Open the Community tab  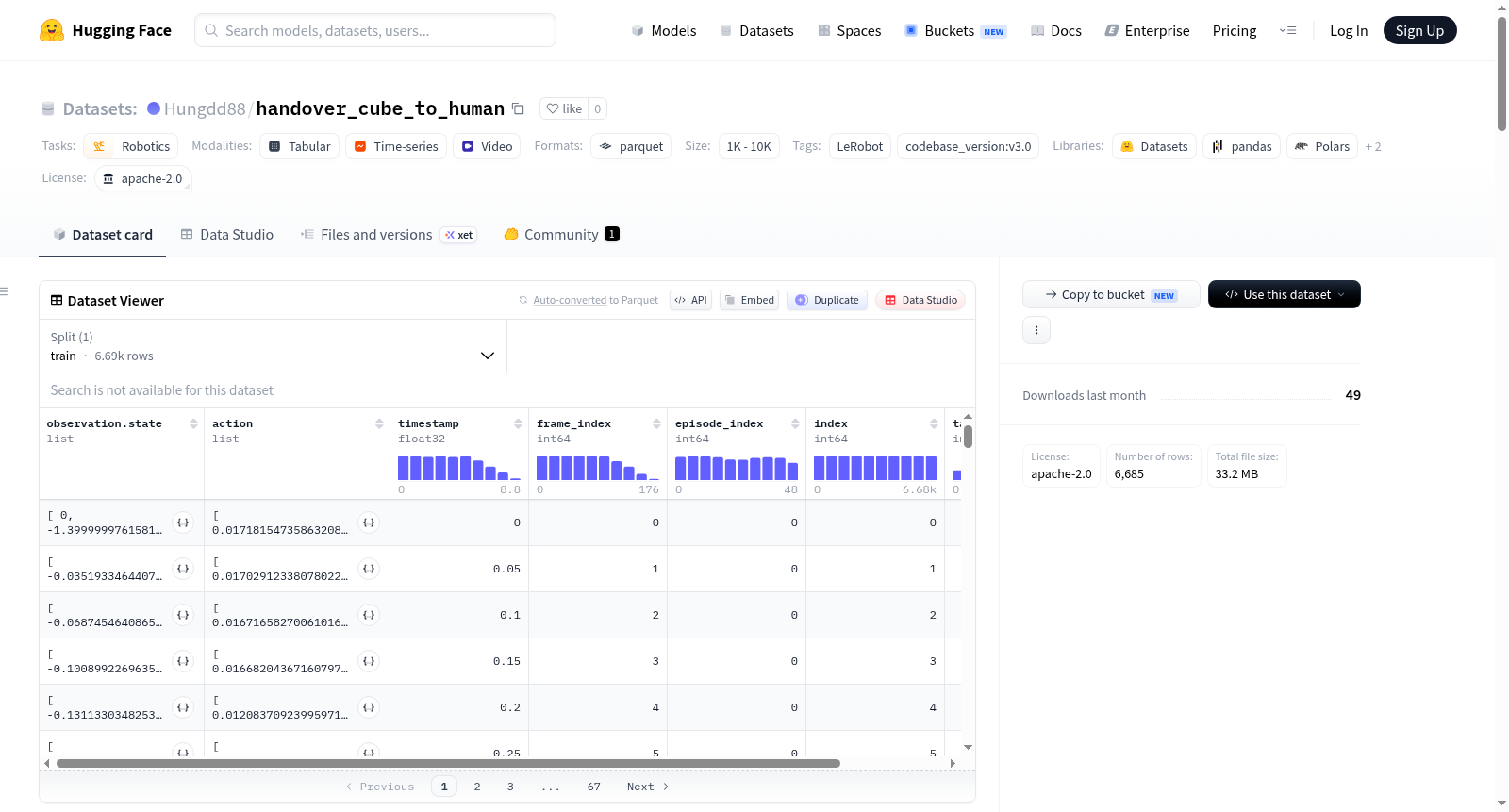561,235
